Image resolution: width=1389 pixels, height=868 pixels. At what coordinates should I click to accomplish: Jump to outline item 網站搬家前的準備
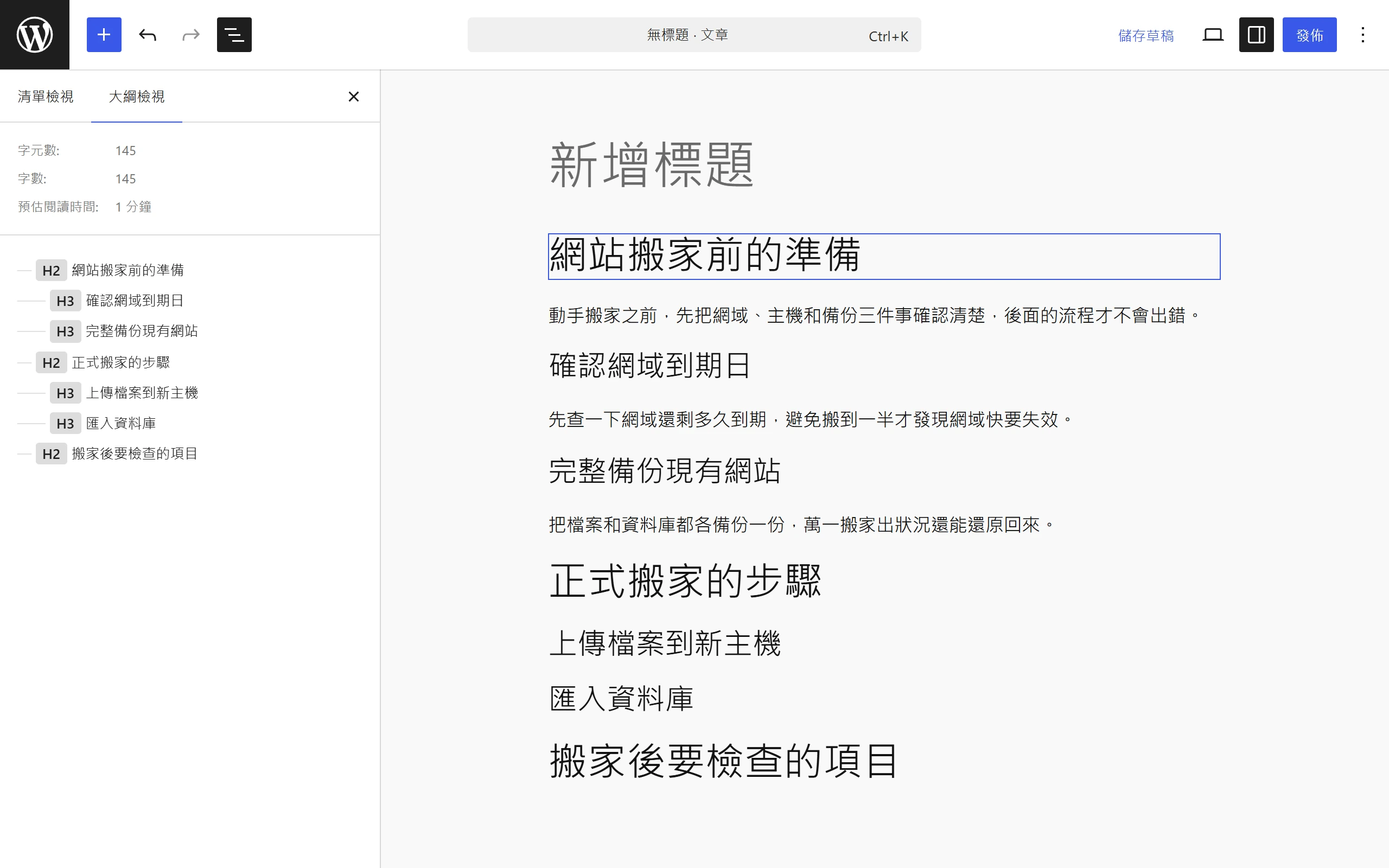[109, 270]
